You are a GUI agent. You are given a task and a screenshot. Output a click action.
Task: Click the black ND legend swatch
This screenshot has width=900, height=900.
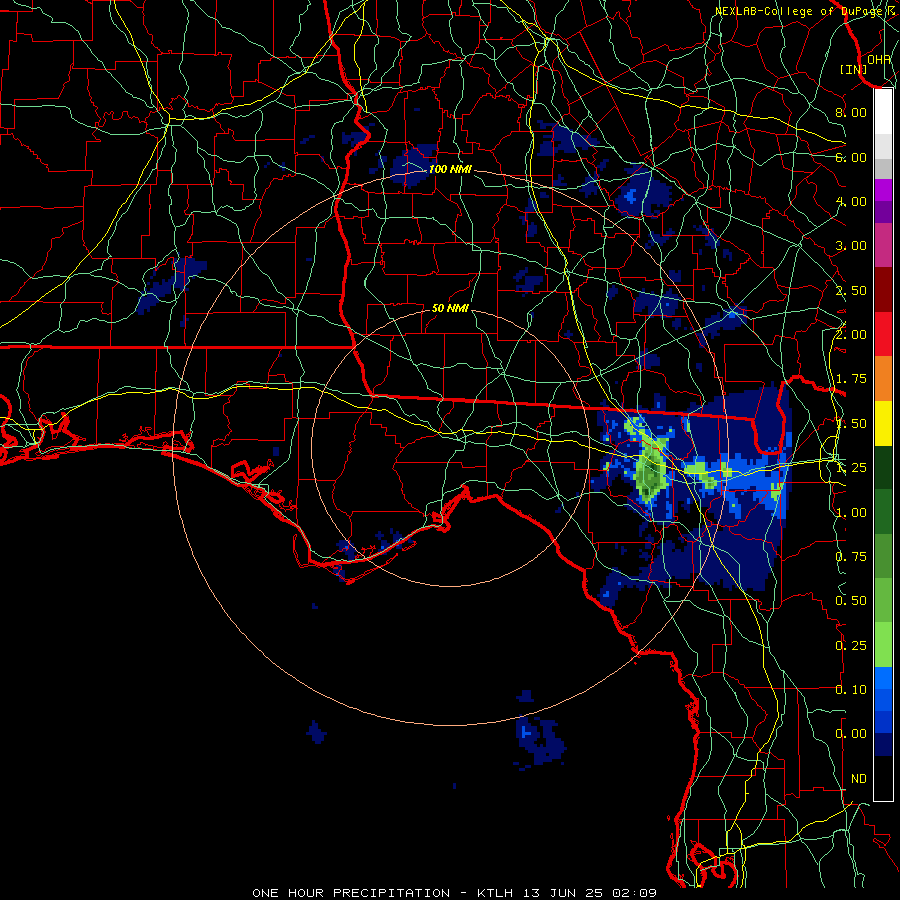(x=883, y=778)
